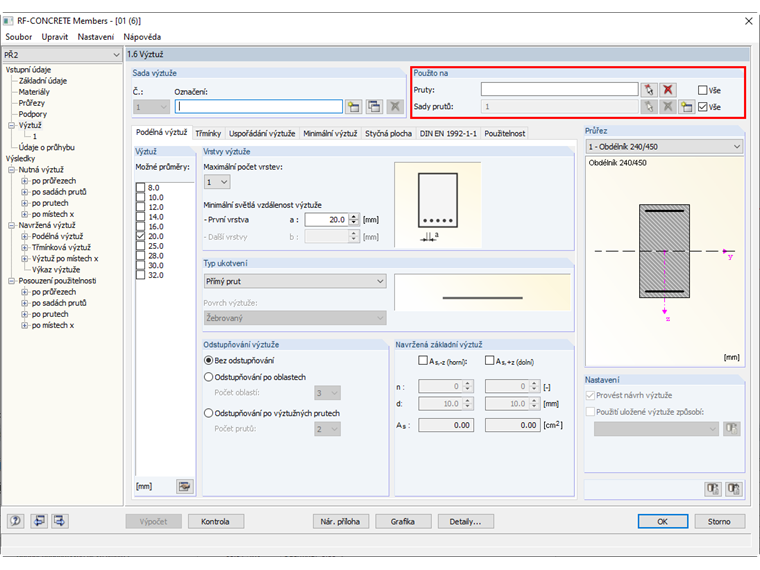Select Podpory in the tree
The width and height of the screenshot is (760, 570).
[x=32, y=114]
